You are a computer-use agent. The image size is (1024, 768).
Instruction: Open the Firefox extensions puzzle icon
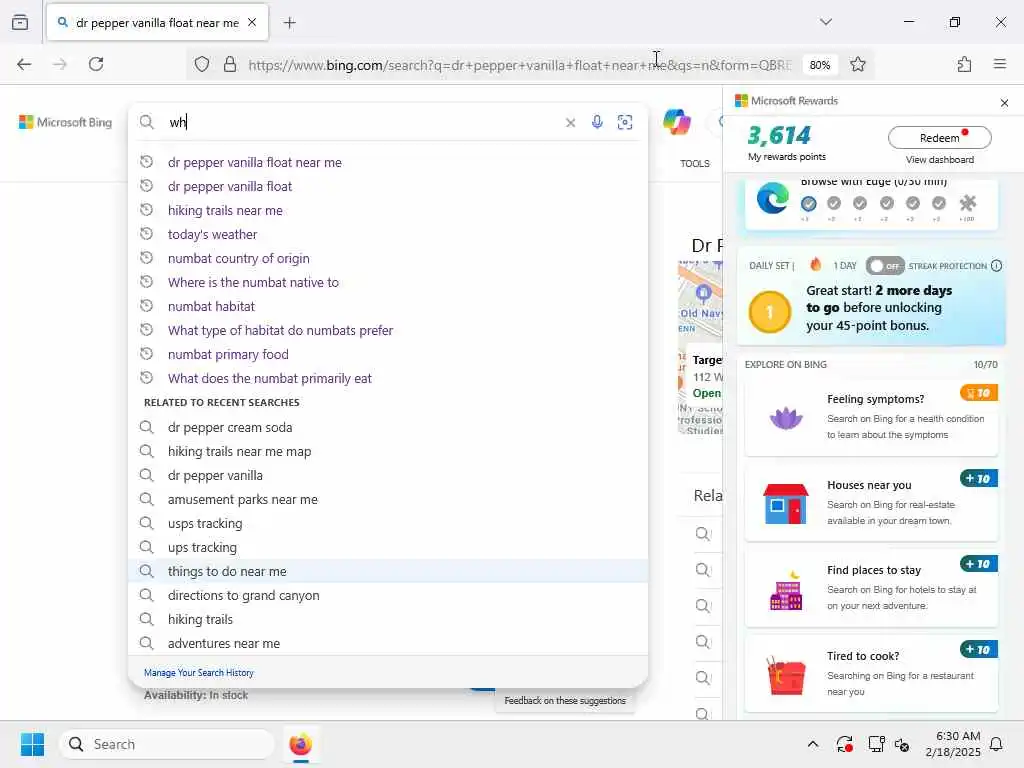(x=964, y=64)
